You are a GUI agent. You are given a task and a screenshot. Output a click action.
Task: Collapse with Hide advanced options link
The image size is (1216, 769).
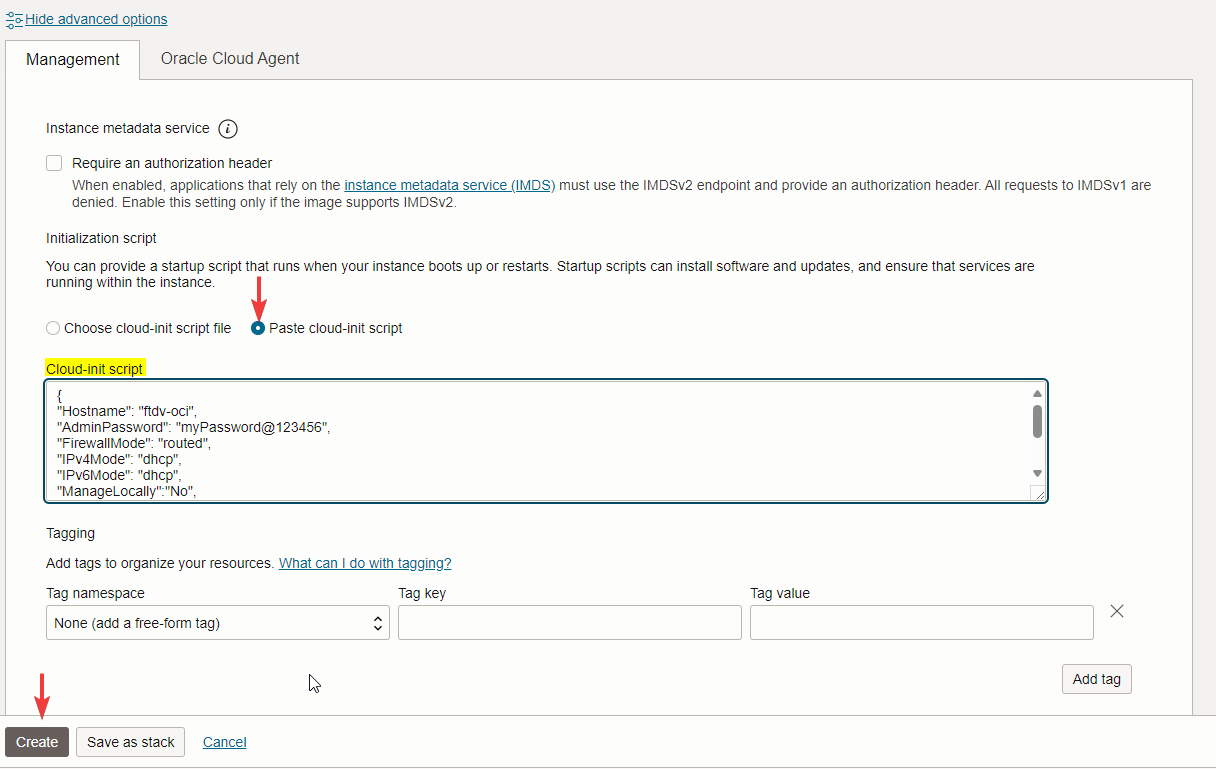pyautogui.click(x=96, y=19)
